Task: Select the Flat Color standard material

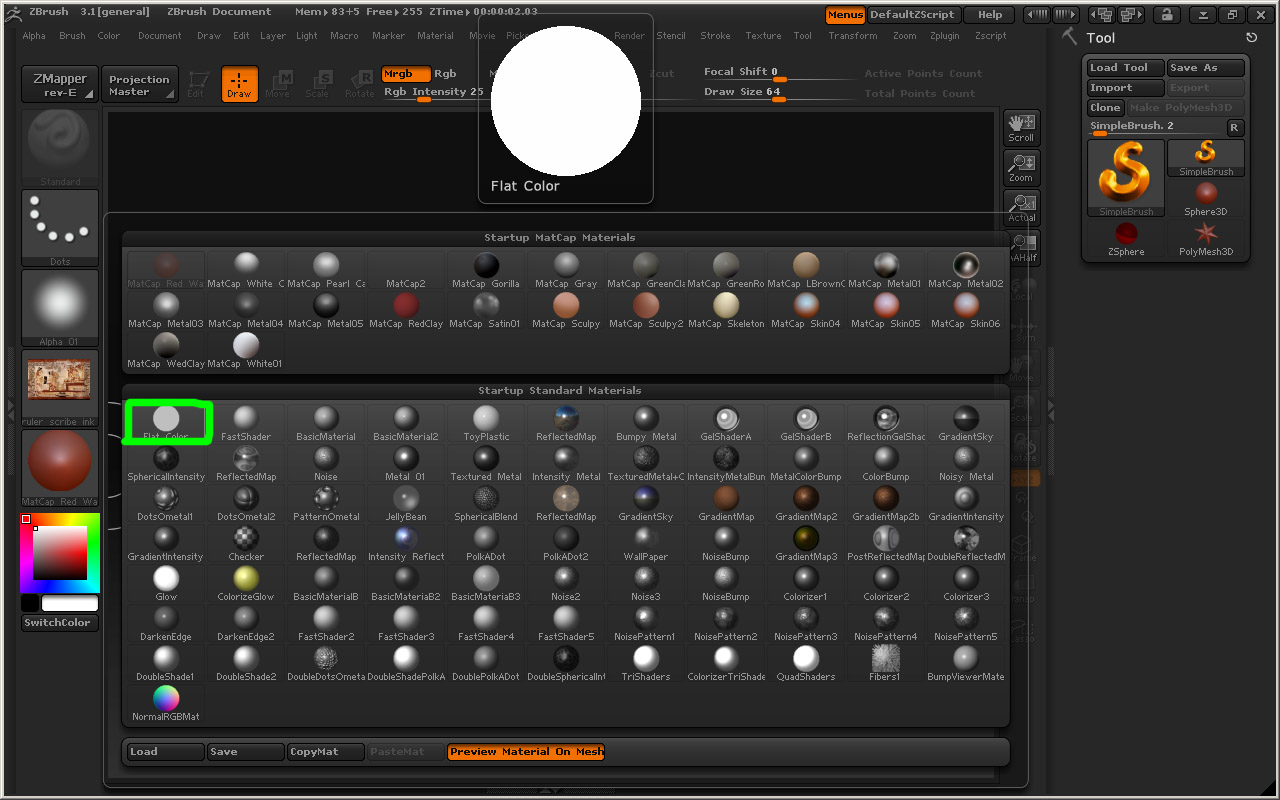Action: pyautogui.click(x=166, y=423)
